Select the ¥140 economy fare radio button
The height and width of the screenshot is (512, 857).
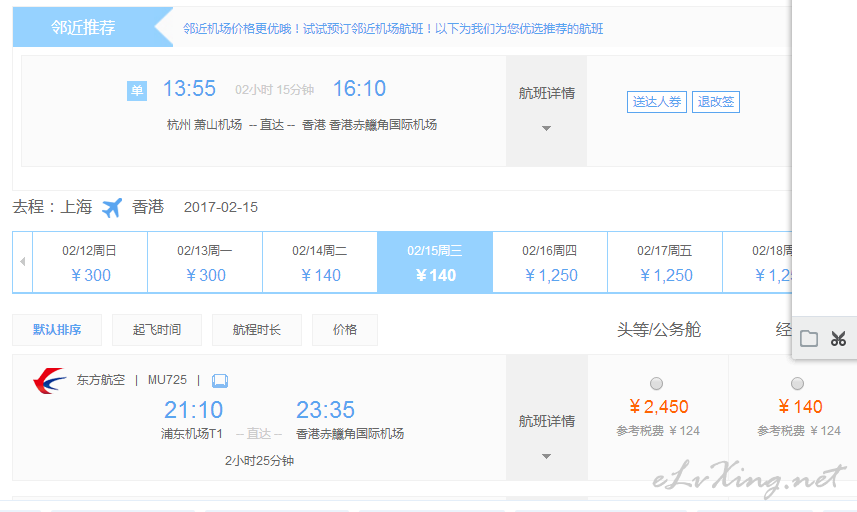coord(797,383)
